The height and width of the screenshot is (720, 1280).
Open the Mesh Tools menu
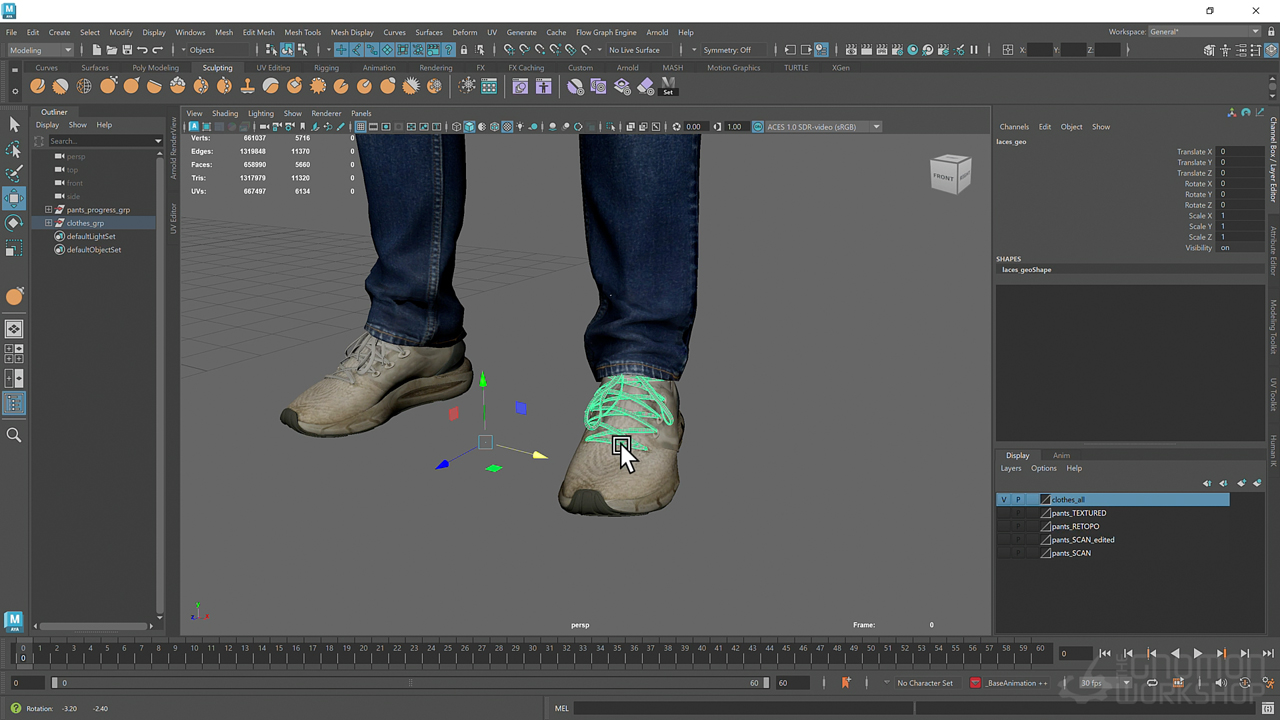point(302,32)
